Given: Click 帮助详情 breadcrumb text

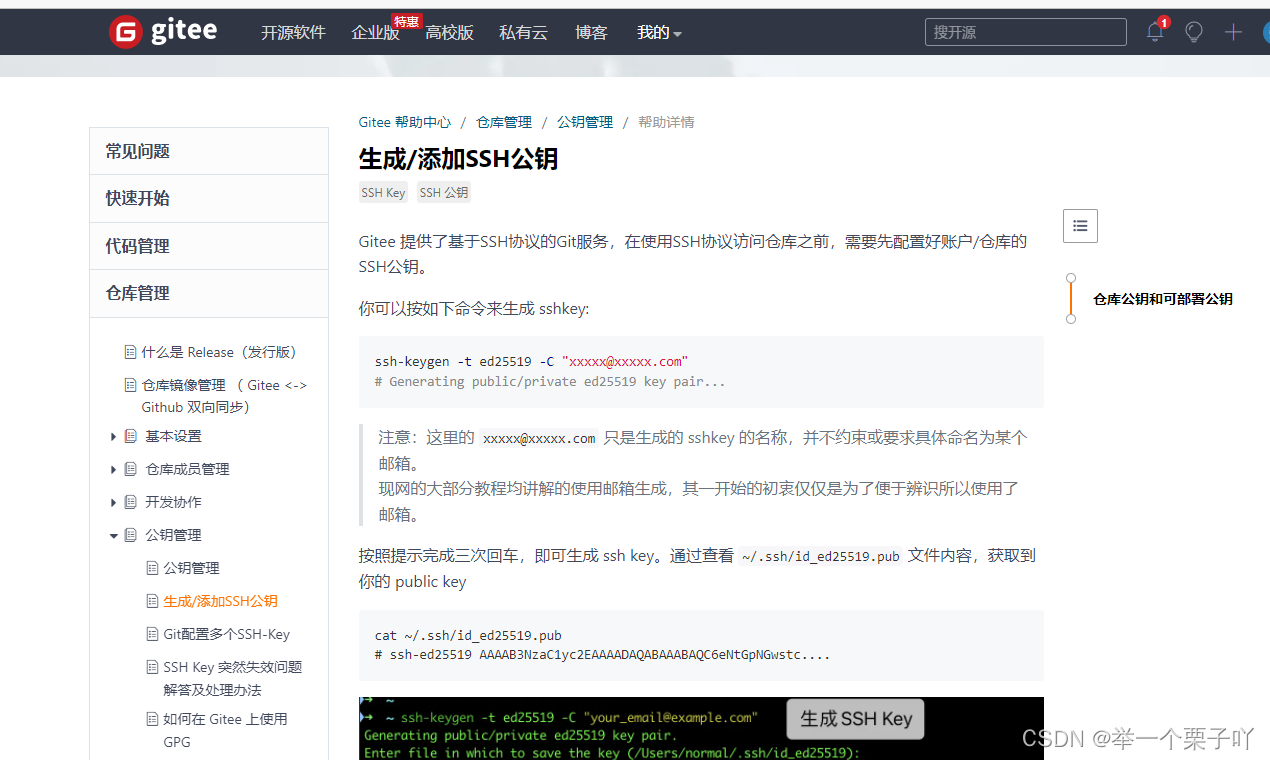Looking at the screenshot, I should point(666,122).
